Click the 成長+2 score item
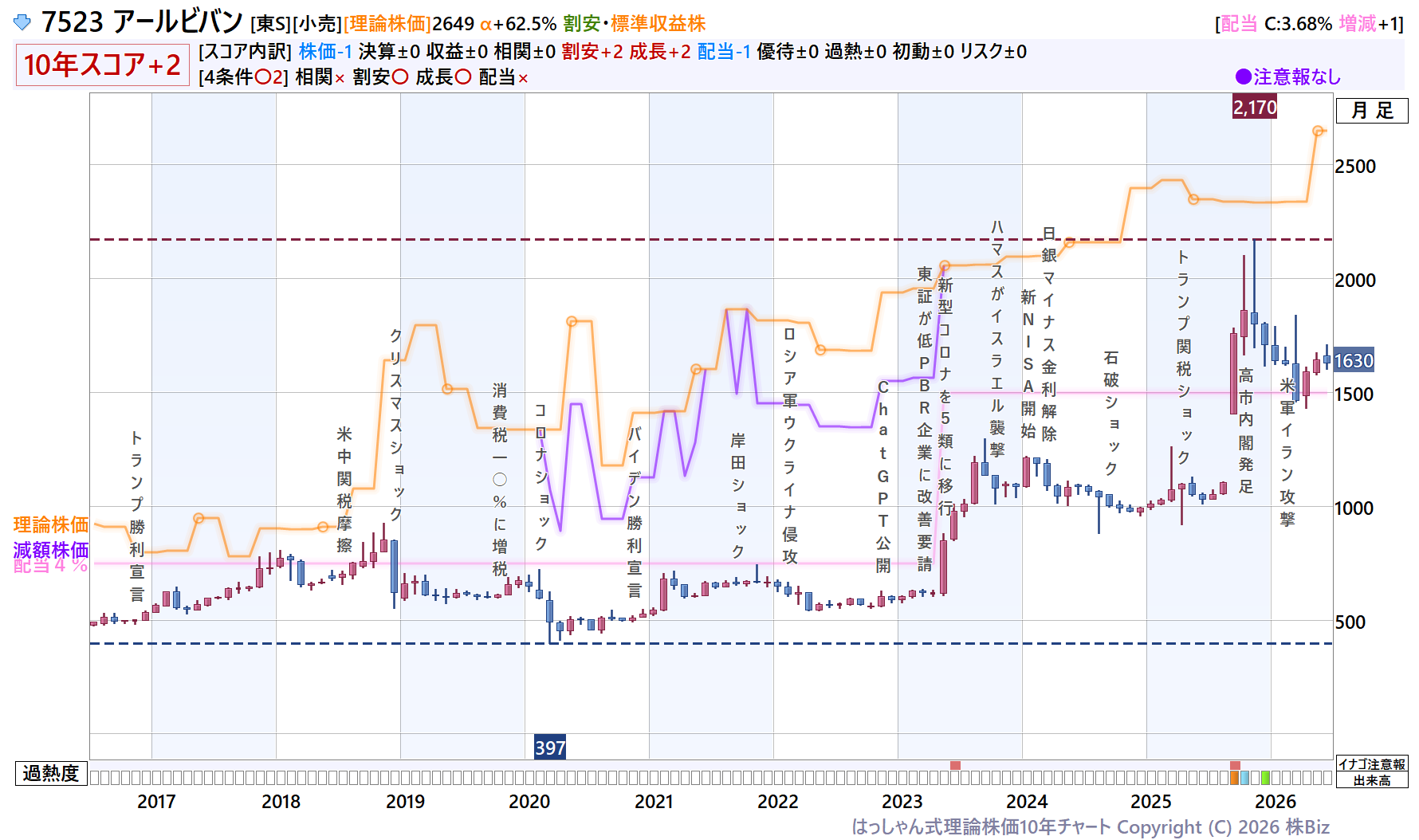The image size is (1419, 840). [660, 52]
